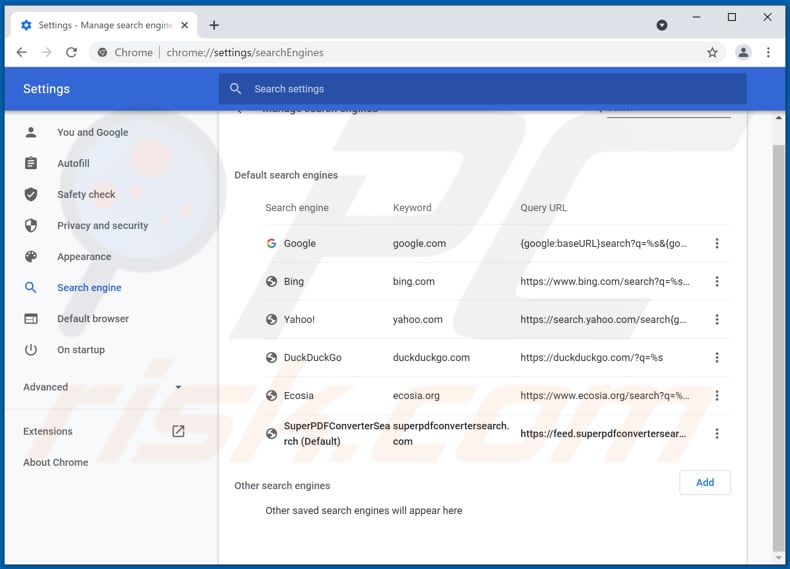Image resolution: width=790 pixels, height=569 pixels.
Task: Open About Chrome page
Action: click(55, 462)
